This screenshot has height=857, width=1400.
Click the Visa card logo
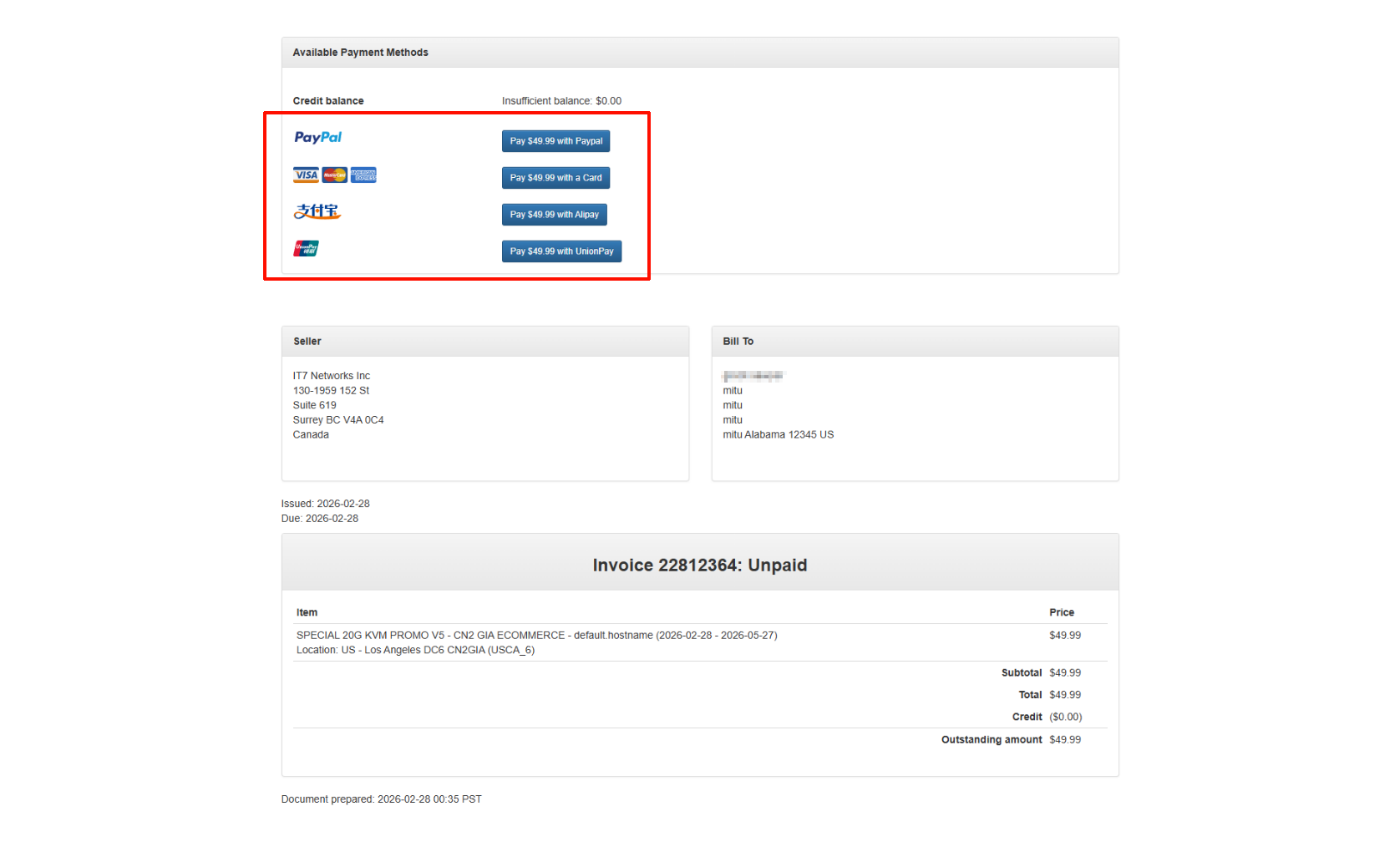[306, 175]
